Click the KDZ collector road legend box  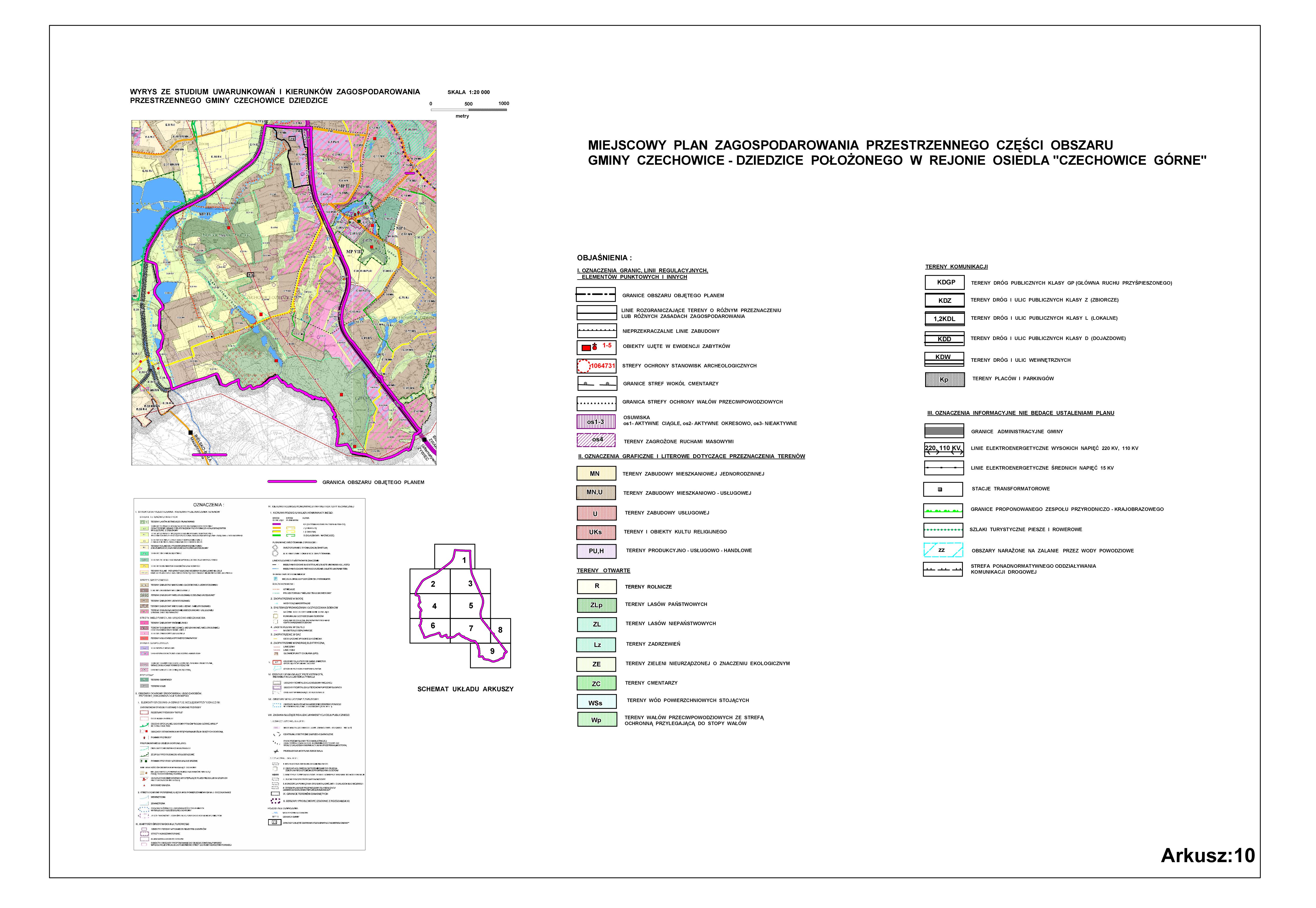[x=945, y=300]
